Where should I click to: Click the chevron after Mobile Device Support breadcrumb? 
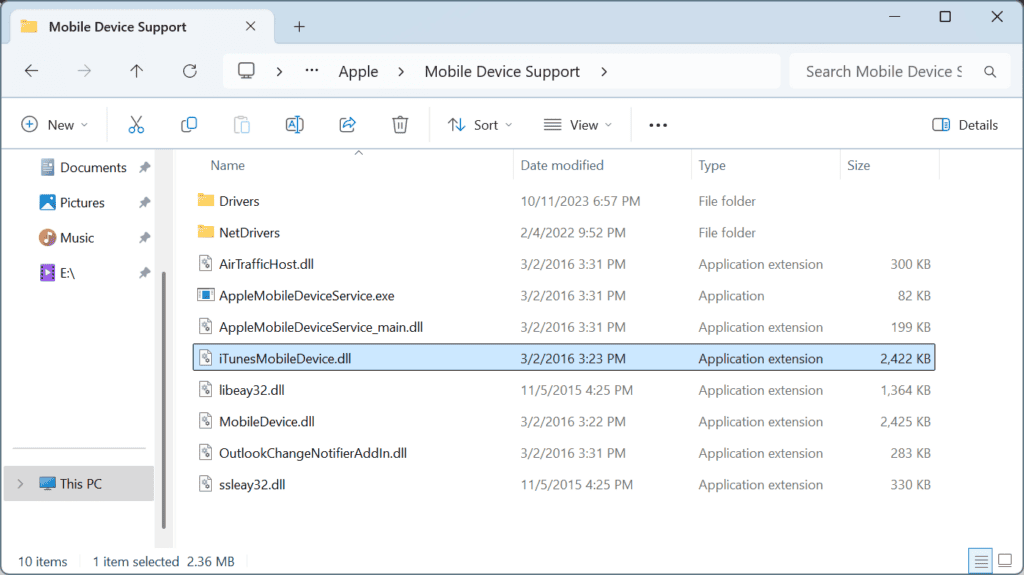coord(604,71)
